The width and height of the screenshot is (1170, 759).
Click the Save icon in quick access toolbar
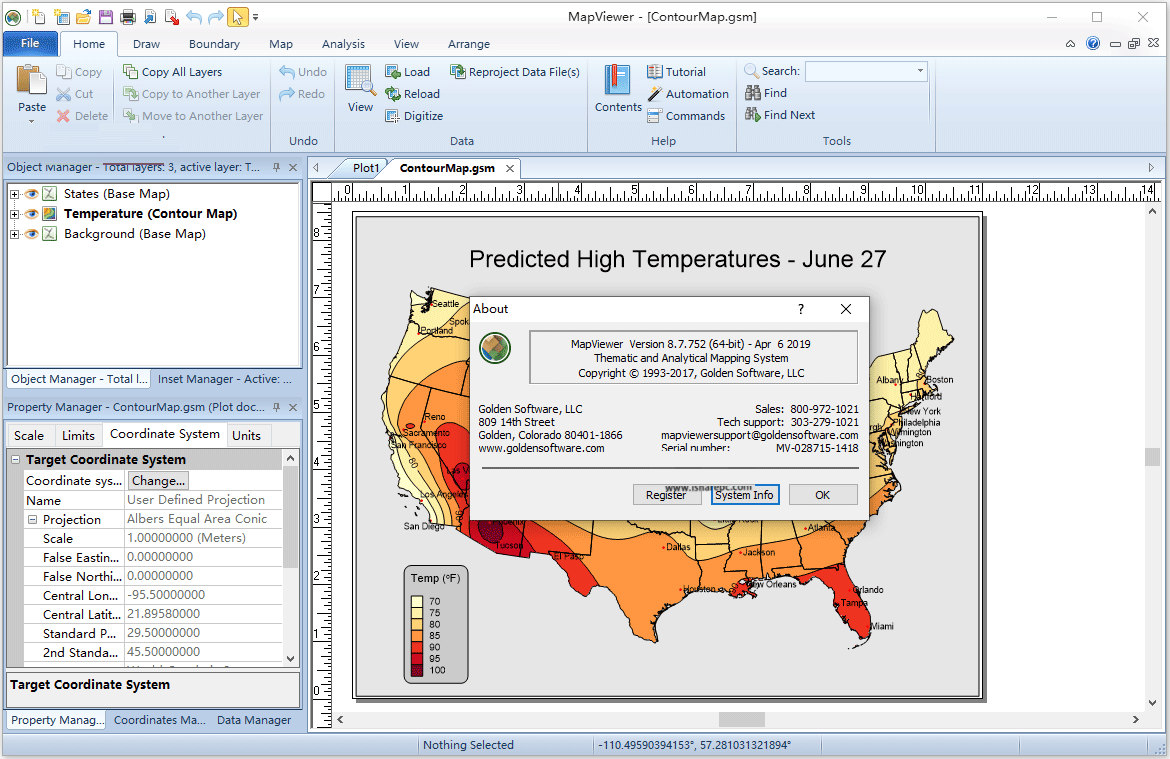pos(104,16)
